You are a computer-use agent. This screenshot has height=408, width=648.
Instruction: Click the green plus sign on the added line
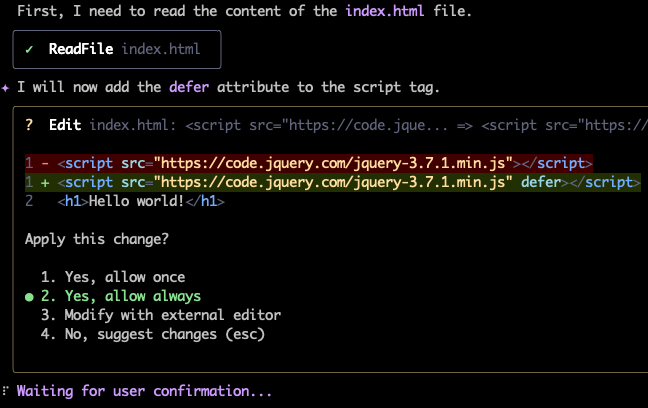pos(45,182)
